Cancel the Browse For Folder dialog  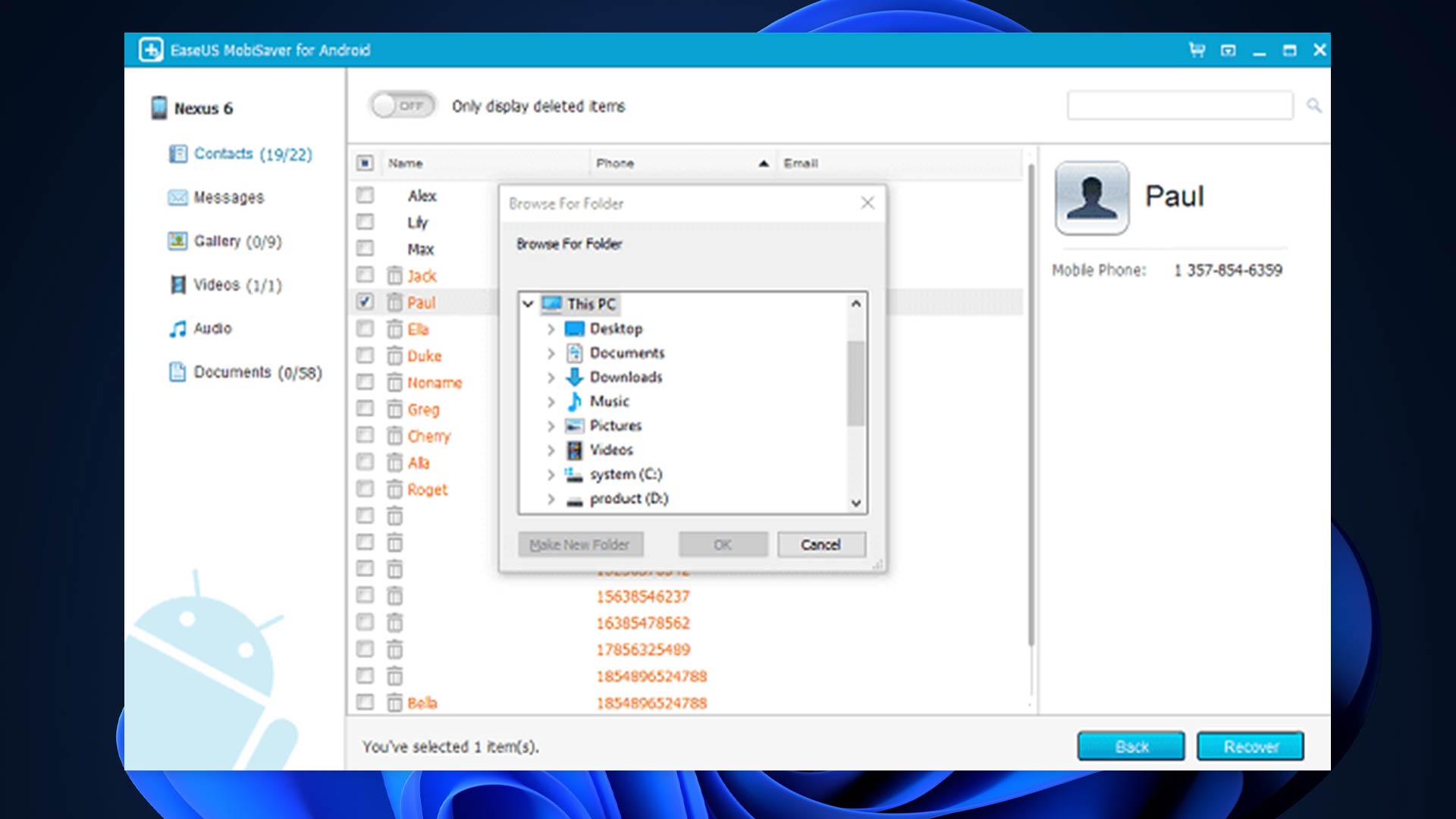click(x=821, y=544)
